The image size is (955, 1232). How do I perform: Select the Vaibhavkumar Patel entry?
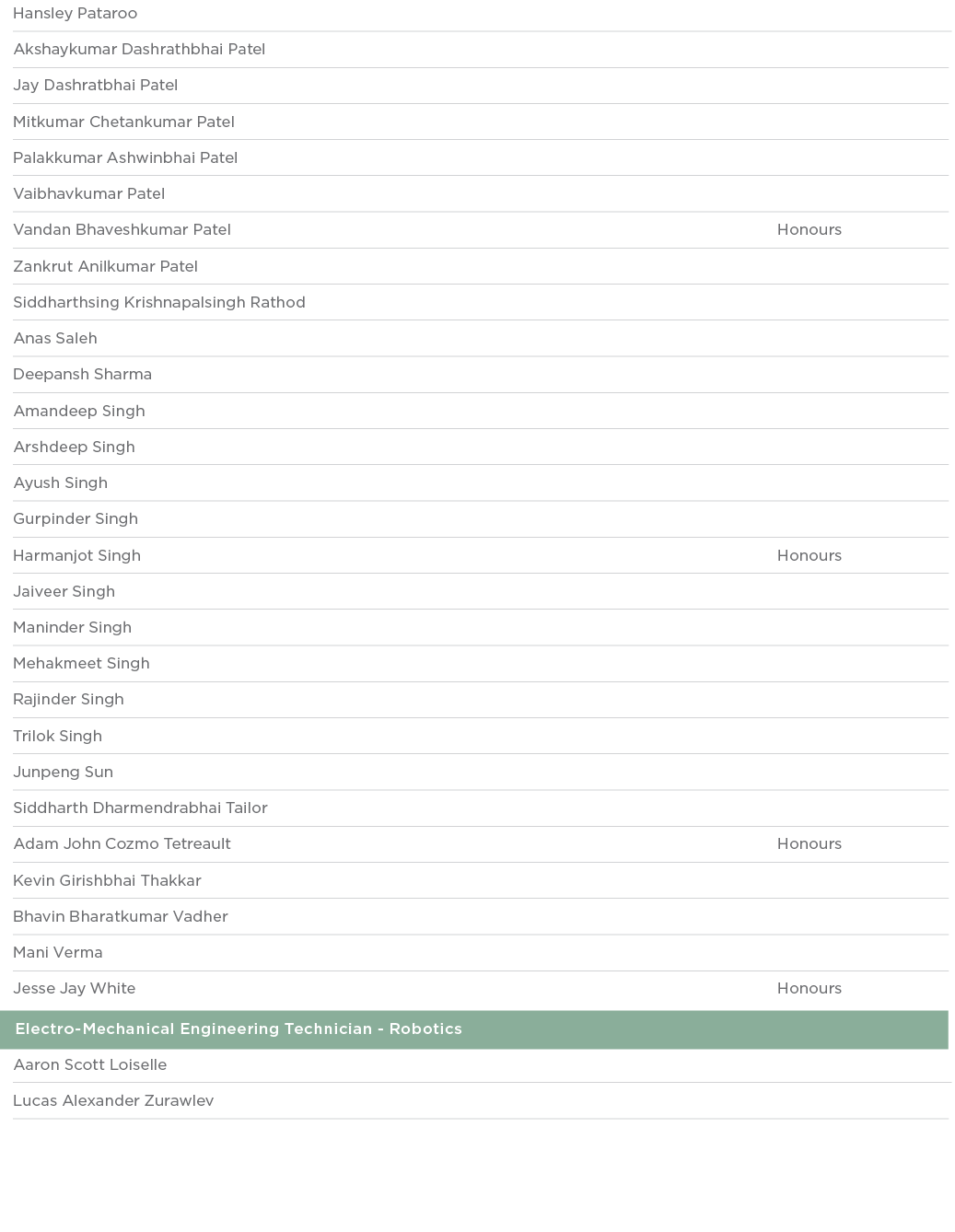point(88,193)
